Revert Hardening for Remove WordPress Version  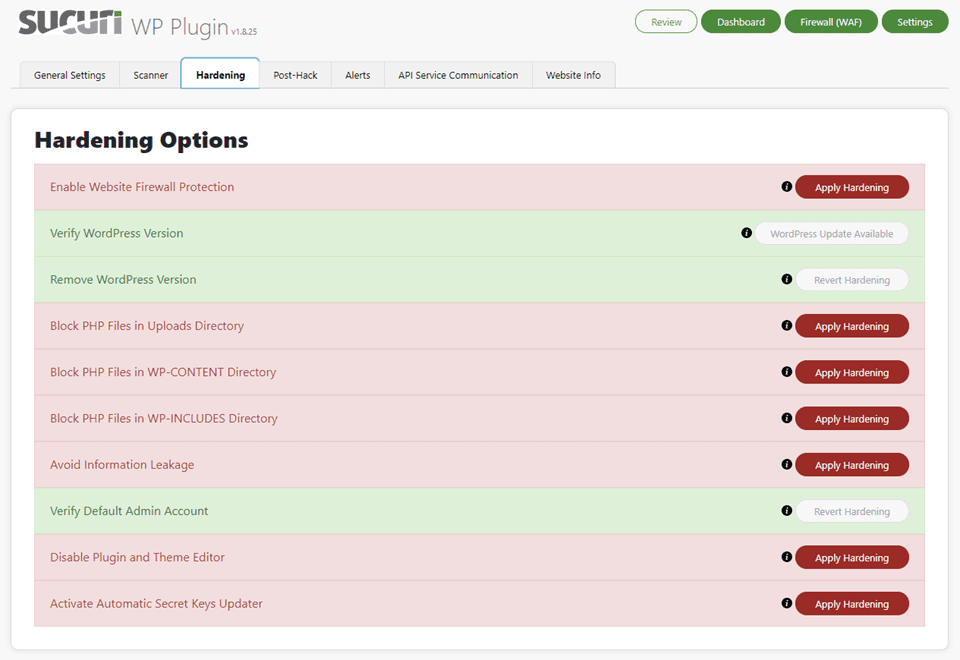pyautogui.click(x=852, y=279)
